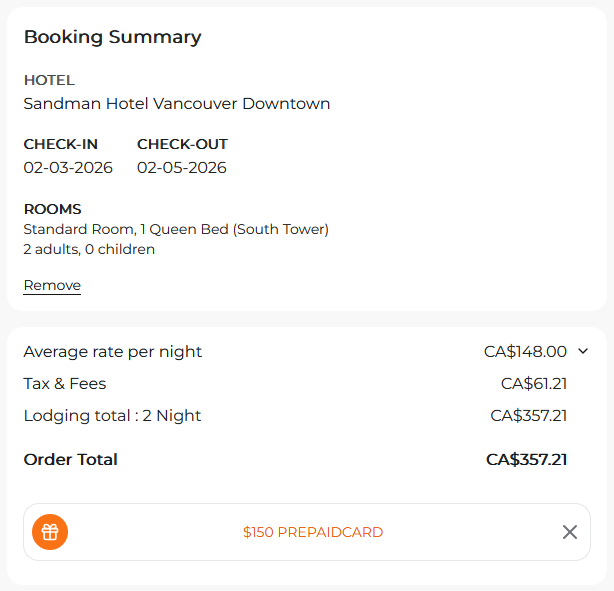The width and height of the screenshot is (614, 591).
Task: Click the bold Order Total amount
Action: tap(527, 460)
